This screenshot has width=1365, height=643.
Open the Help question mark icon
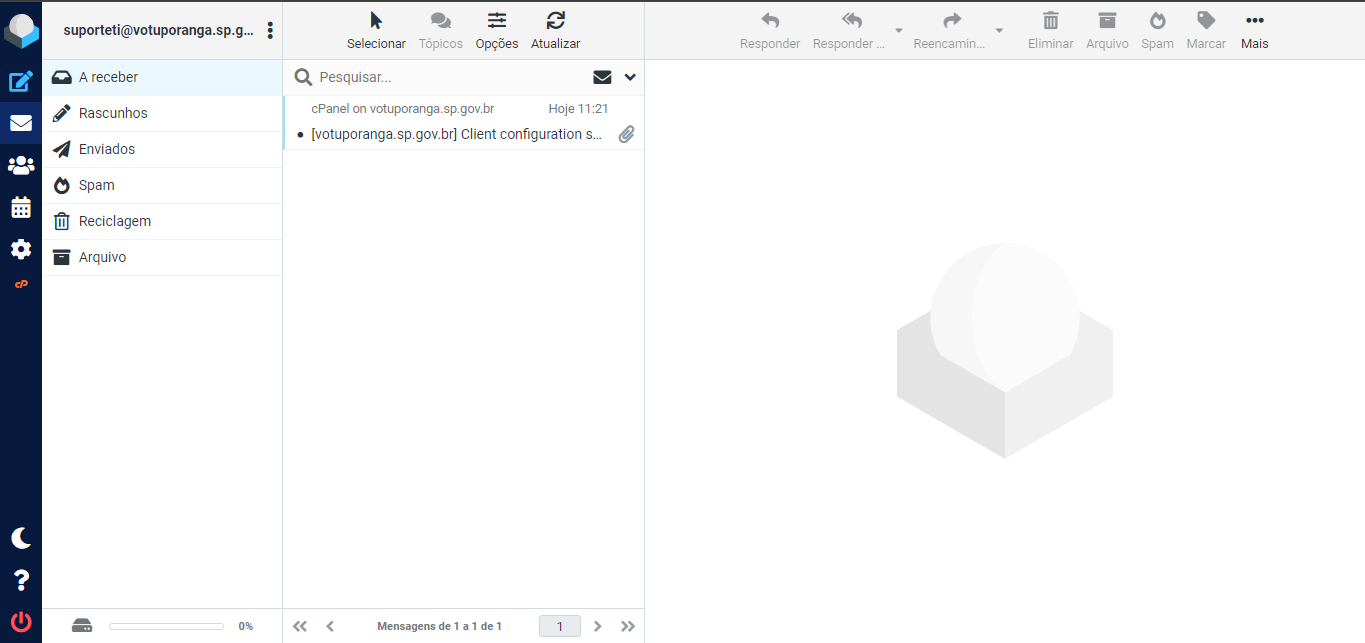[x=21, y=580]
